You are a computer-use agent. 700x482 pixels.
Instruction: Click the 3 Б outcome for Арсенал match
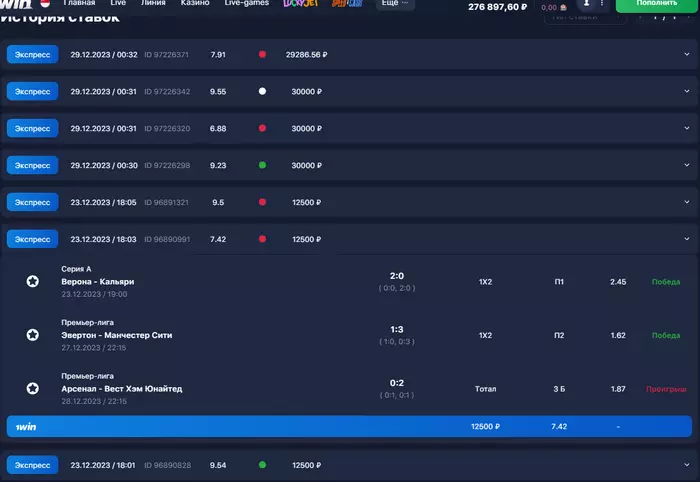559,389
